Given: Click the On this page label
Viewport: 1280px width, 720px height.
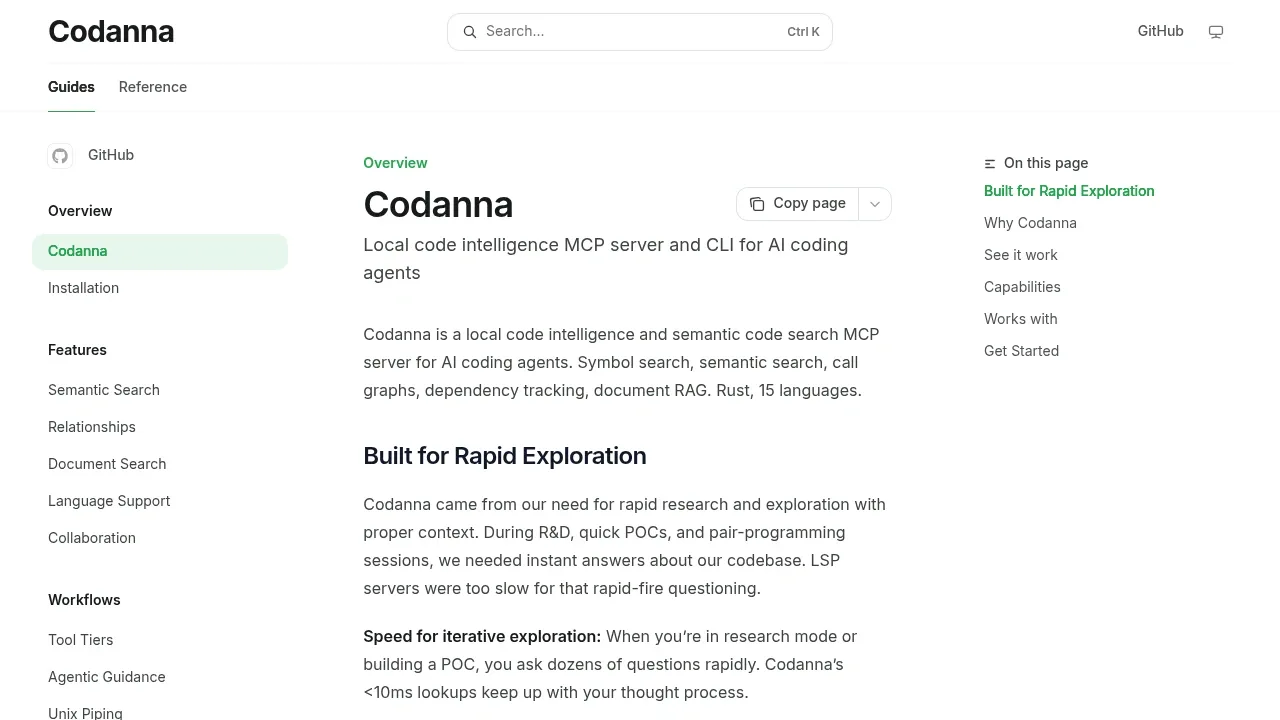Looking at the screenshot, I should coord(1046,163).
